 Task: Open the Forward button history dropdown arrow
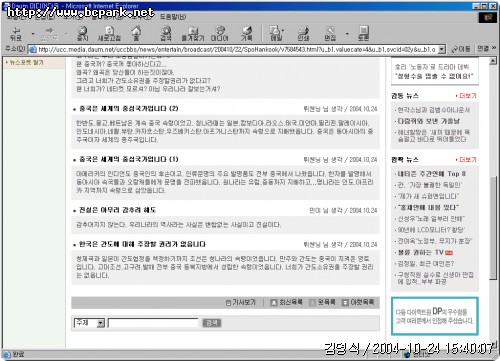(66, 34)
